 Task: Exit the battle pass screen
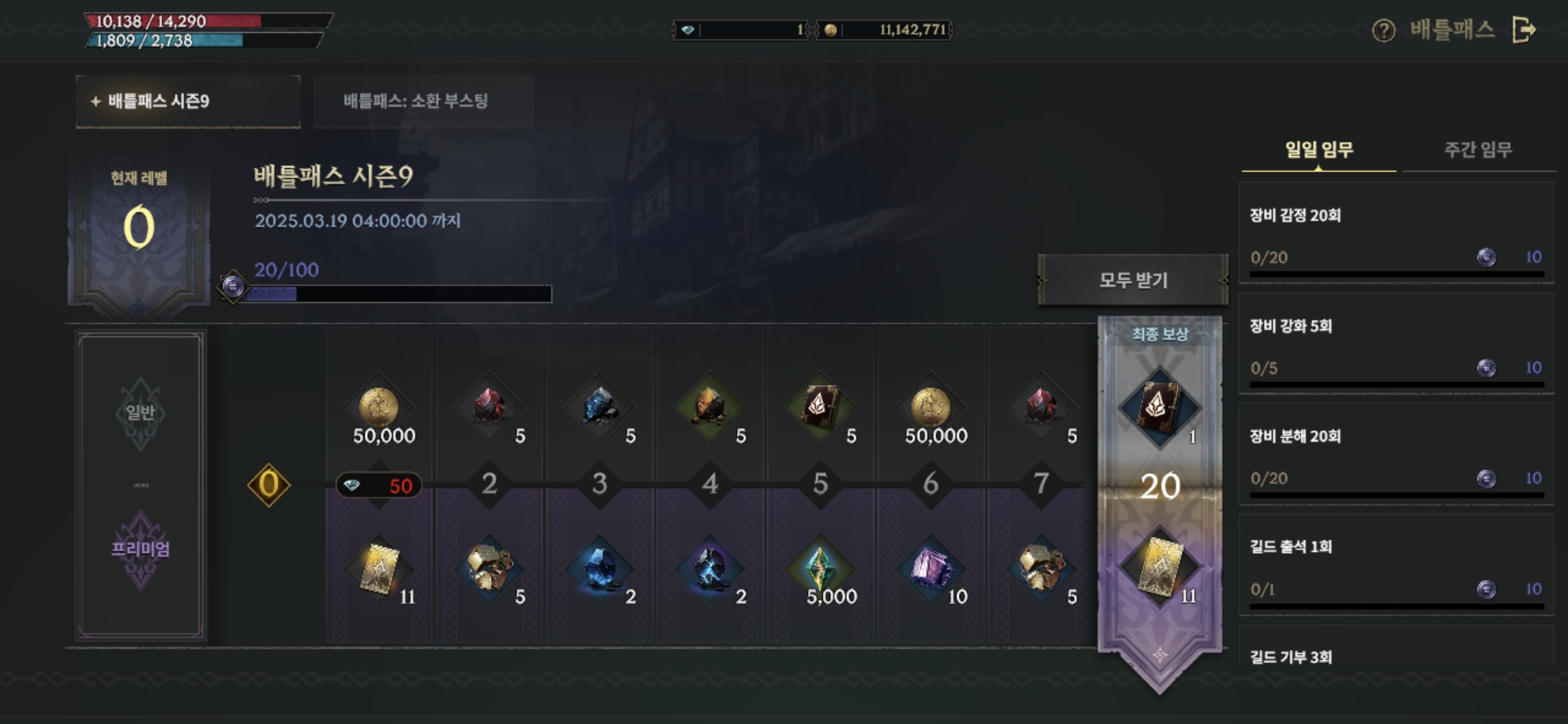click(1524, 30)
